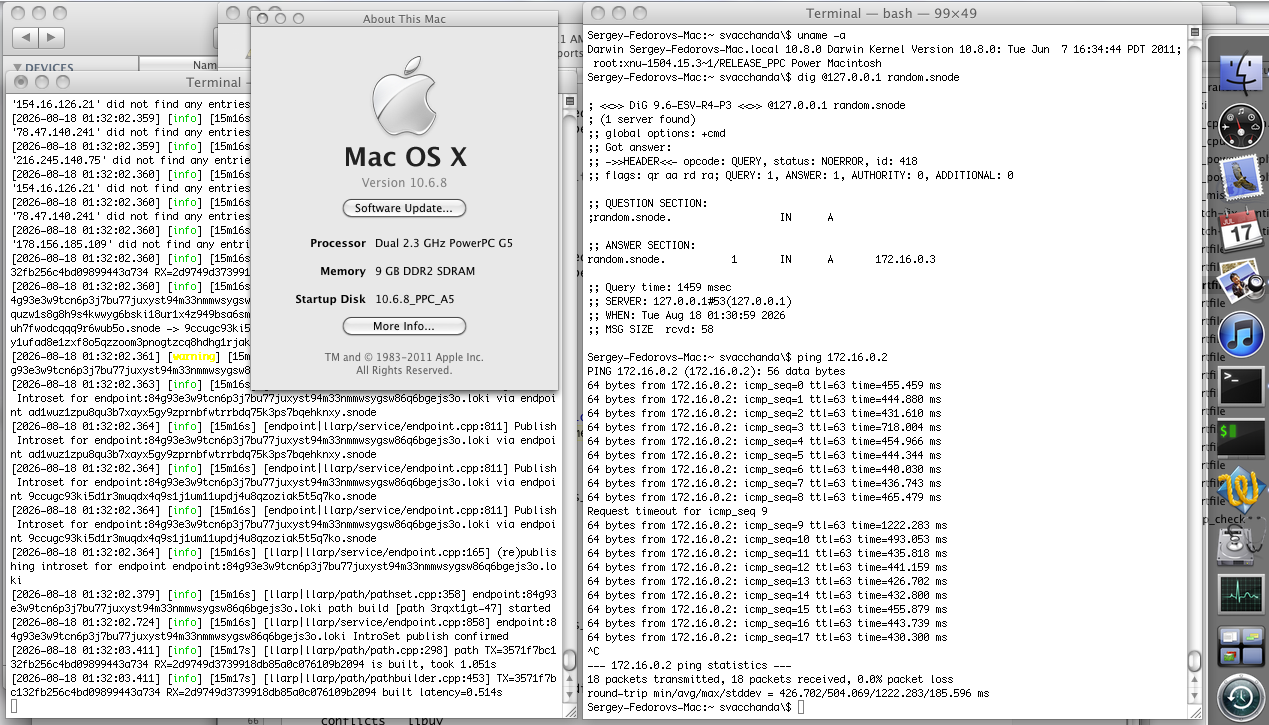Click the SERVER: 127.0.0.1#53 line
Screen dimensions: 1269x725
click(689, 301)
